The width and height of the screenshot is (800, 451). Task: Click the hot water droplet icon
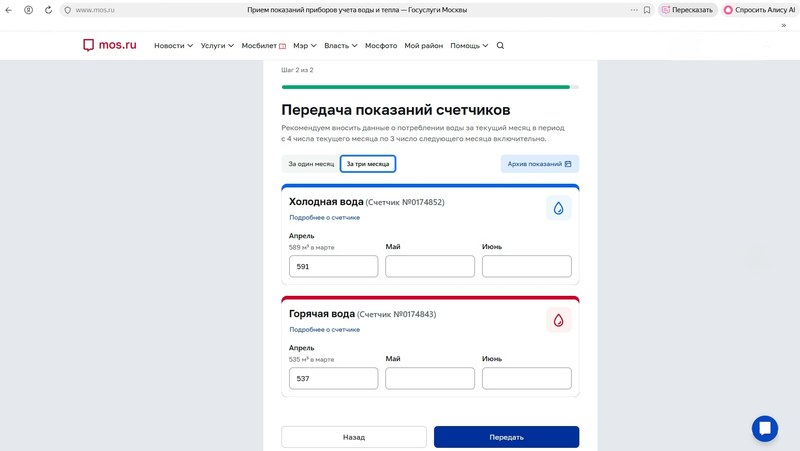[x=558, y=320]
